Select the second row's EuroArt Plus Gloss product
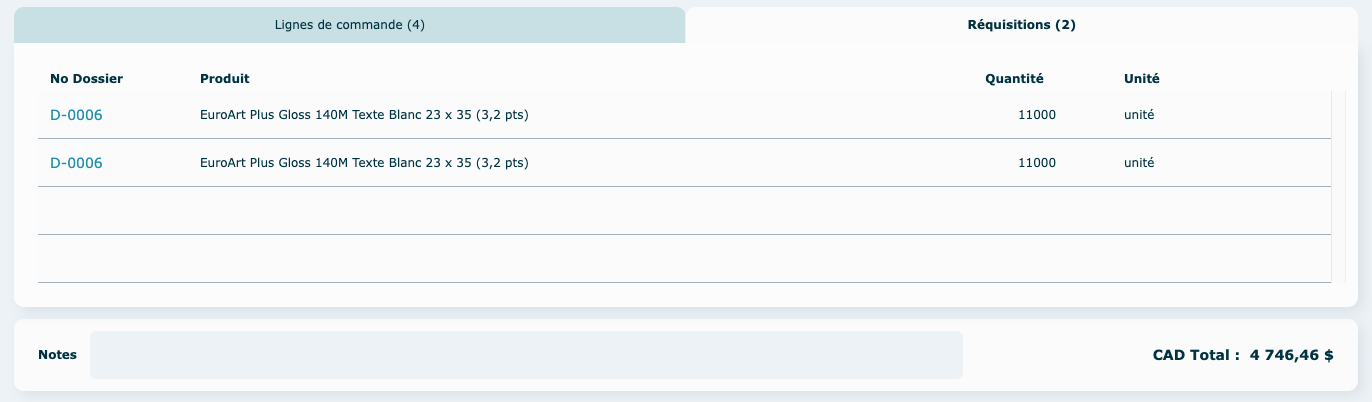The width and height of the screenshot is (1372, 402). coord(364,163)
